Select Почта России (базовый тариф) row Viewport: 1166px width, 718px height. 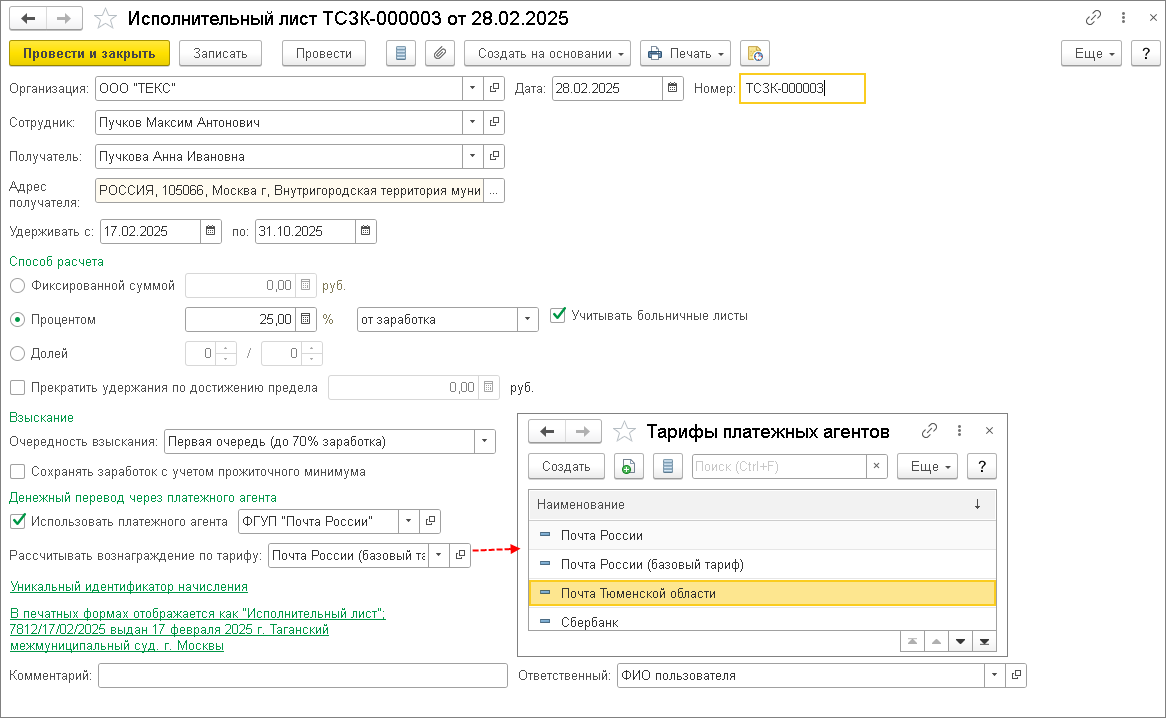(762, 564)
